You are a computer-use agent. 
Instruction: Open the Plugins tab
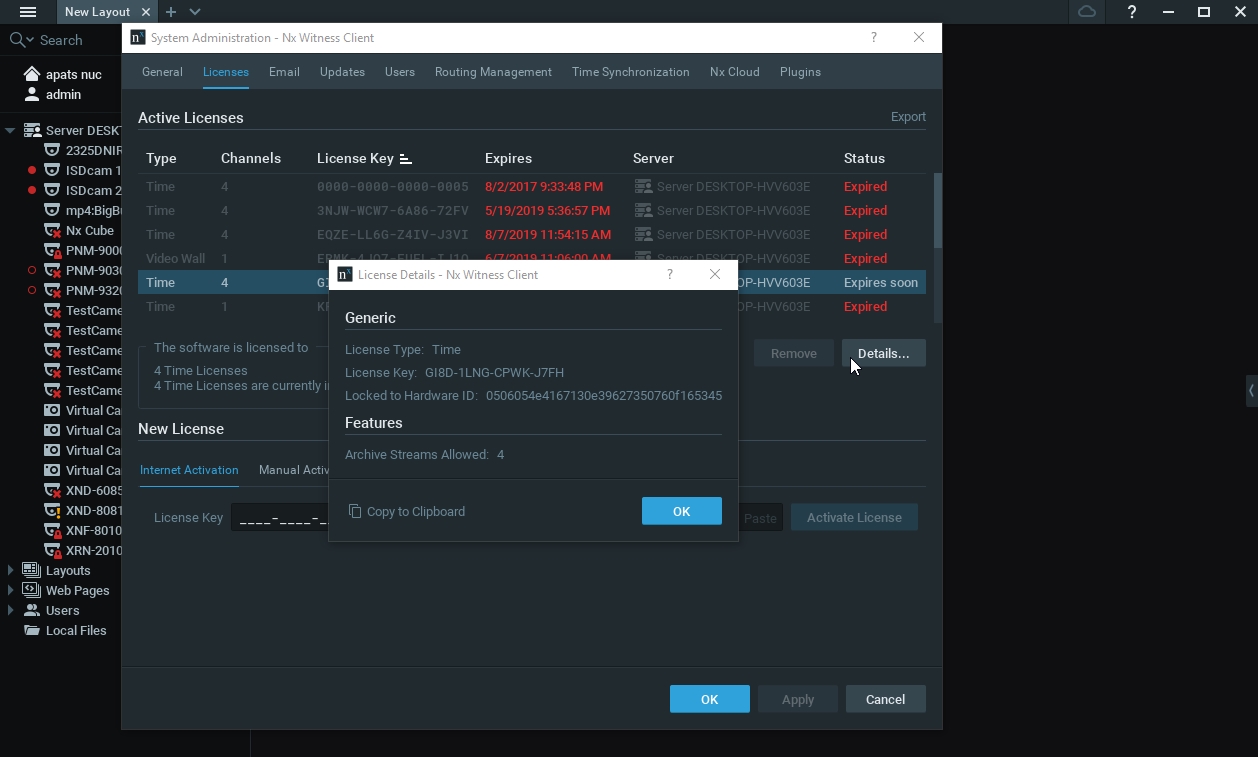click(x=800, y=72)
